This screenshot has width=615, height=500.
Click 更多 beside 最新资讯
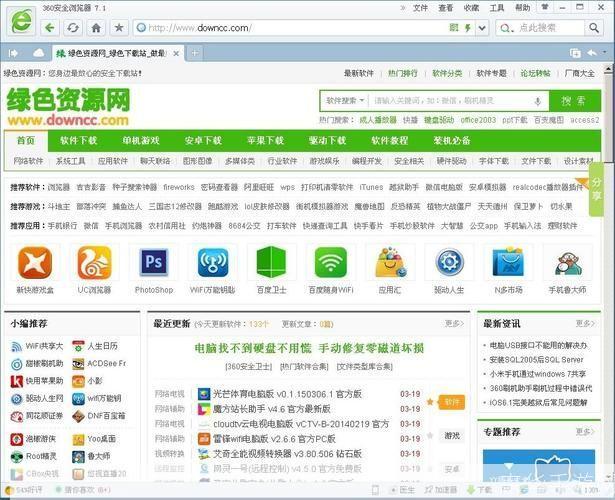coord(586,324)
